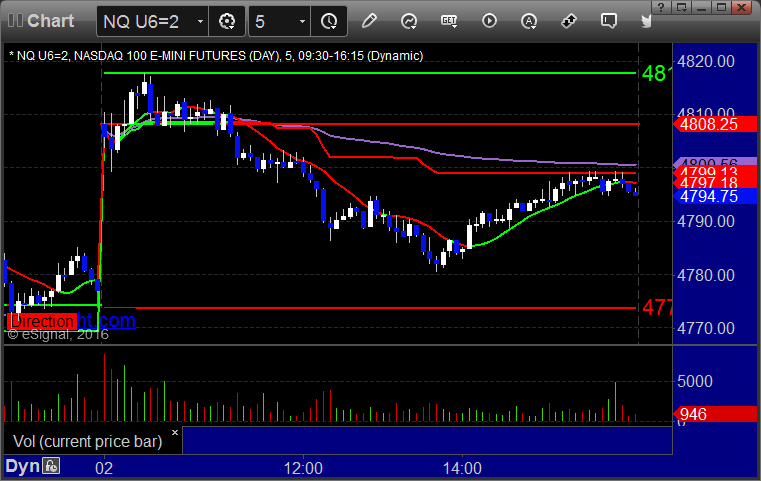The height and width of the screenshot is (481, 761).
Task: Click the 946 volume value marker
Action: tap(714, 414)
